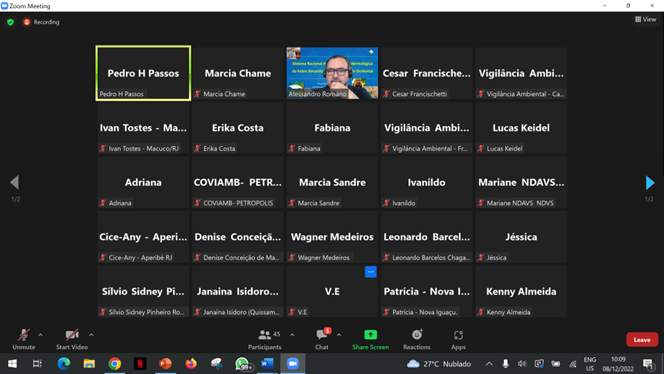Click Mariane NDAVS NDVS label
Screen dimensions: 664x374
coord(520,203)
